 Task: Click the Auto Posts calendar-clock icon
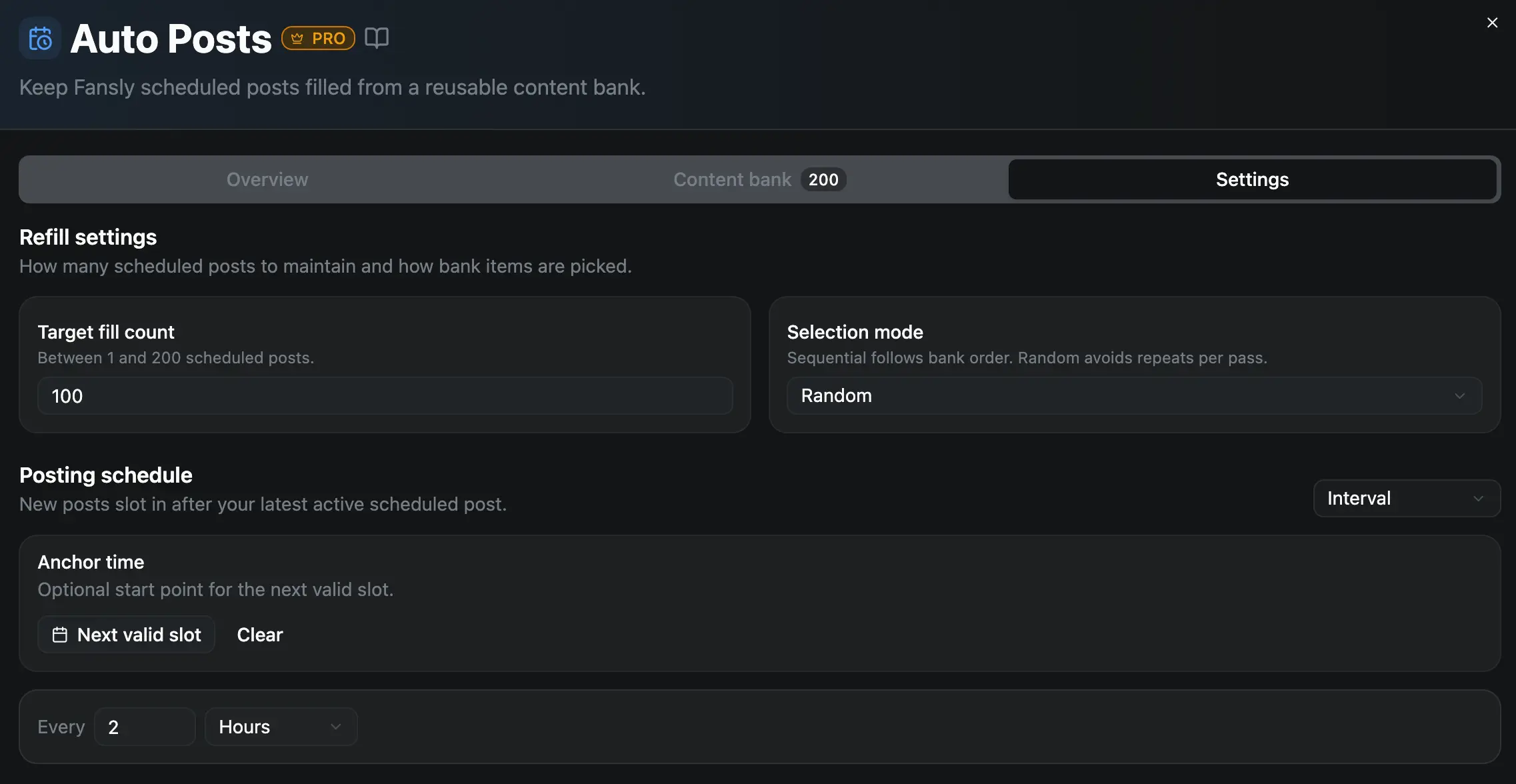point(40,39)
